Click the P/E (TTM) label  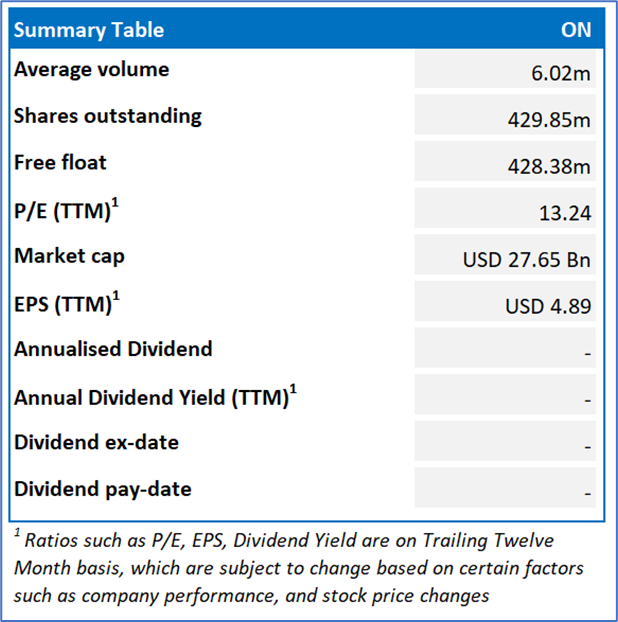pyautogui.click(x=66, y=210)
